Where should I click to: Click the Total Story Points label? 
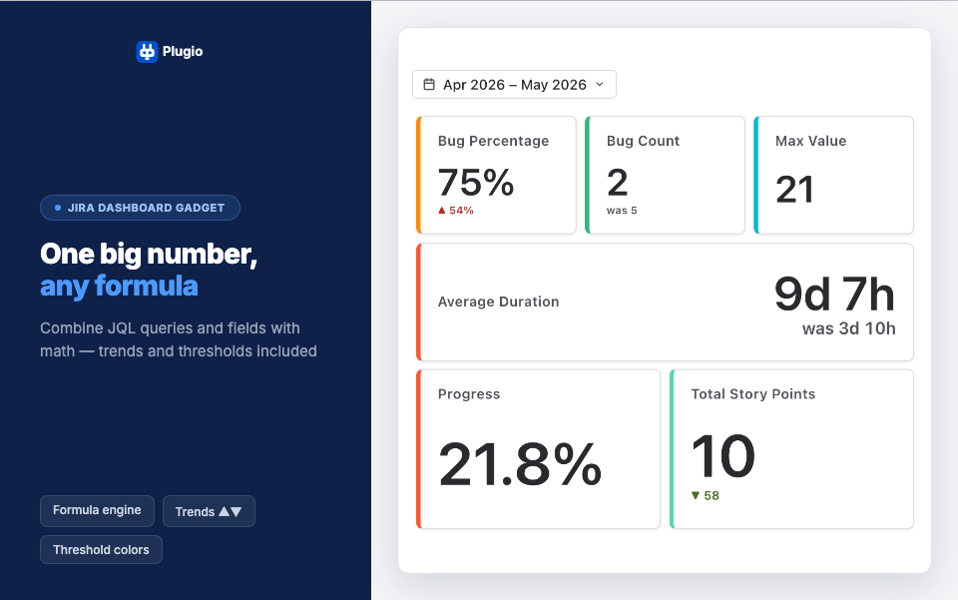(753, 394)
